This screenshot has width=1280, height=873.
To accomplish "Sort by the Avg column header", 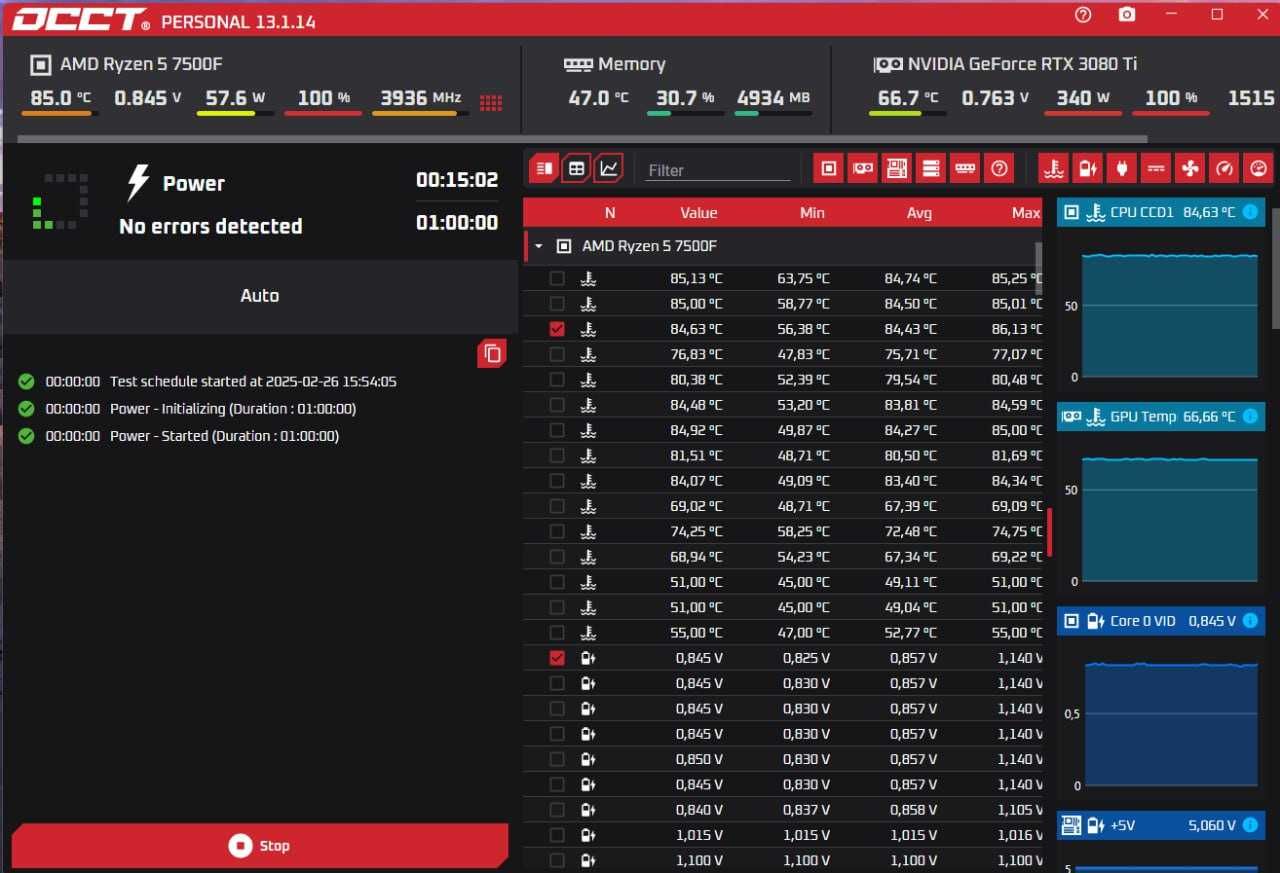I will tap(919, 212).
